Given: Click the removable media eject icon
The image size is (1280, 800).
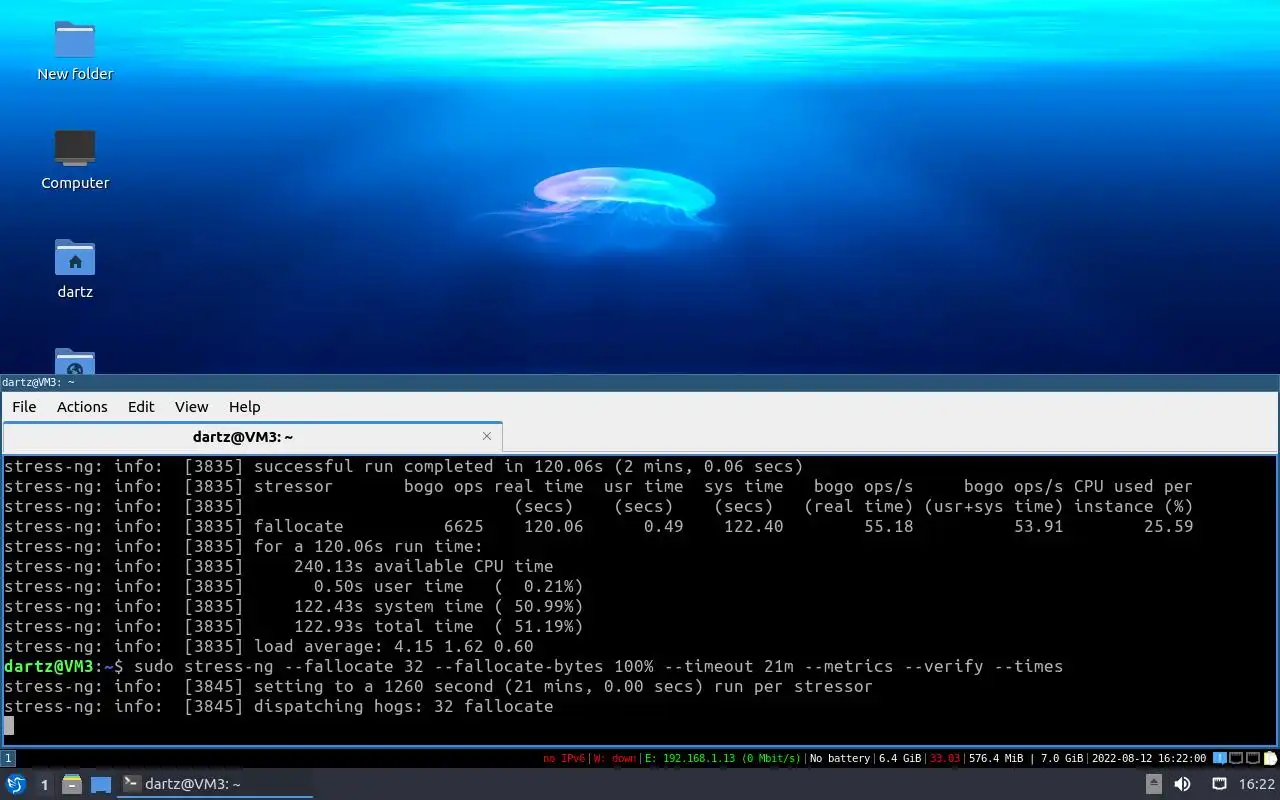Looking at the screenshot, I should 1153,784.
